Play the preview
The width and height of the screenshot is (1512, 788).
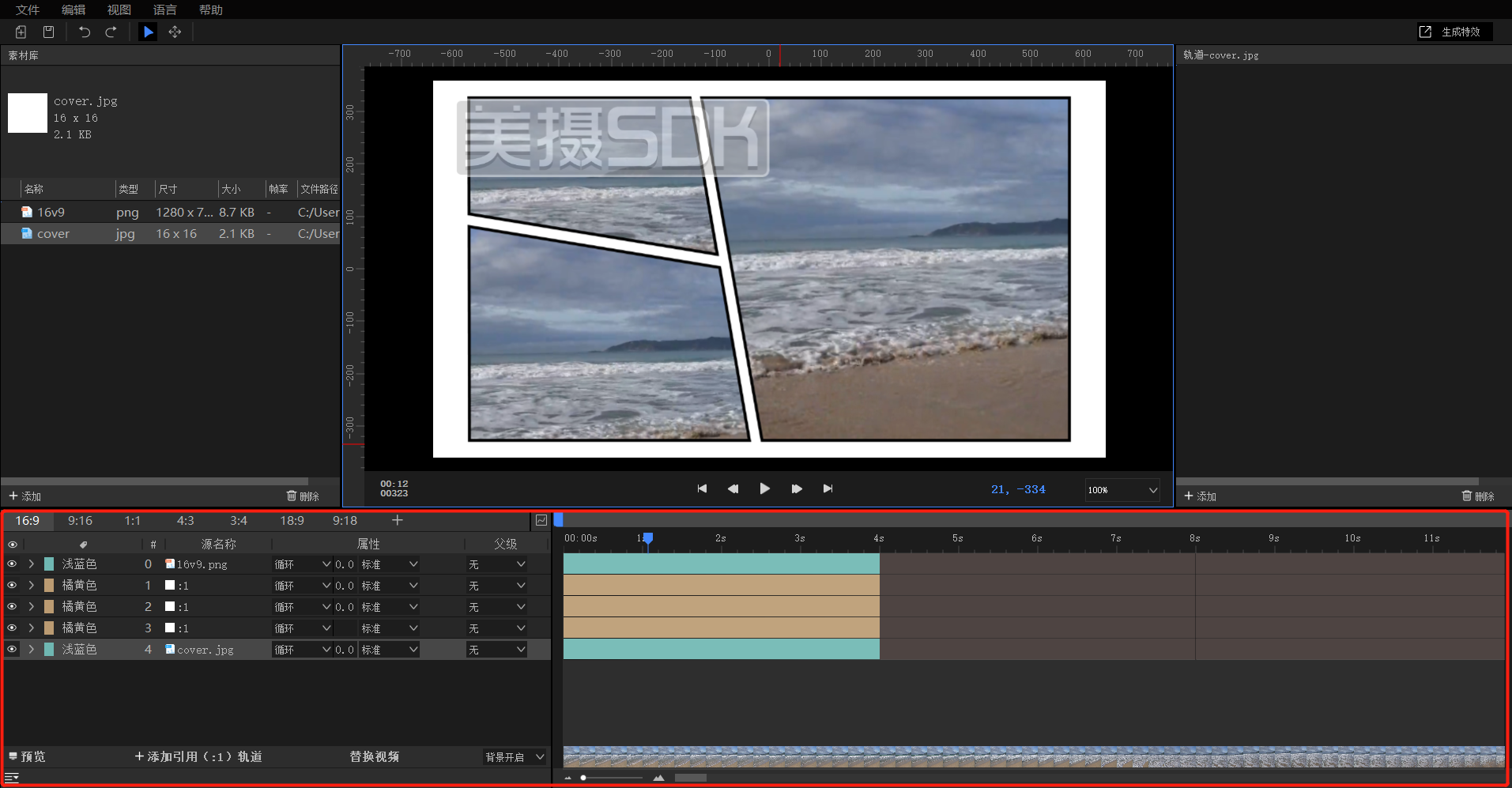click(x=764, y=488)
